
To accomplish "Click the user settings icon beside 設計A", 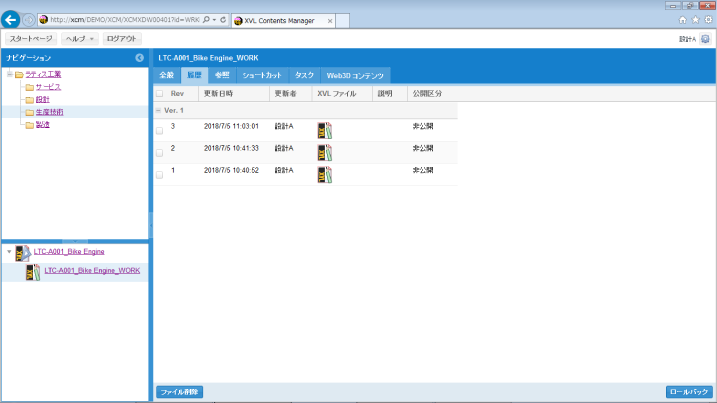I will (705, 38).
